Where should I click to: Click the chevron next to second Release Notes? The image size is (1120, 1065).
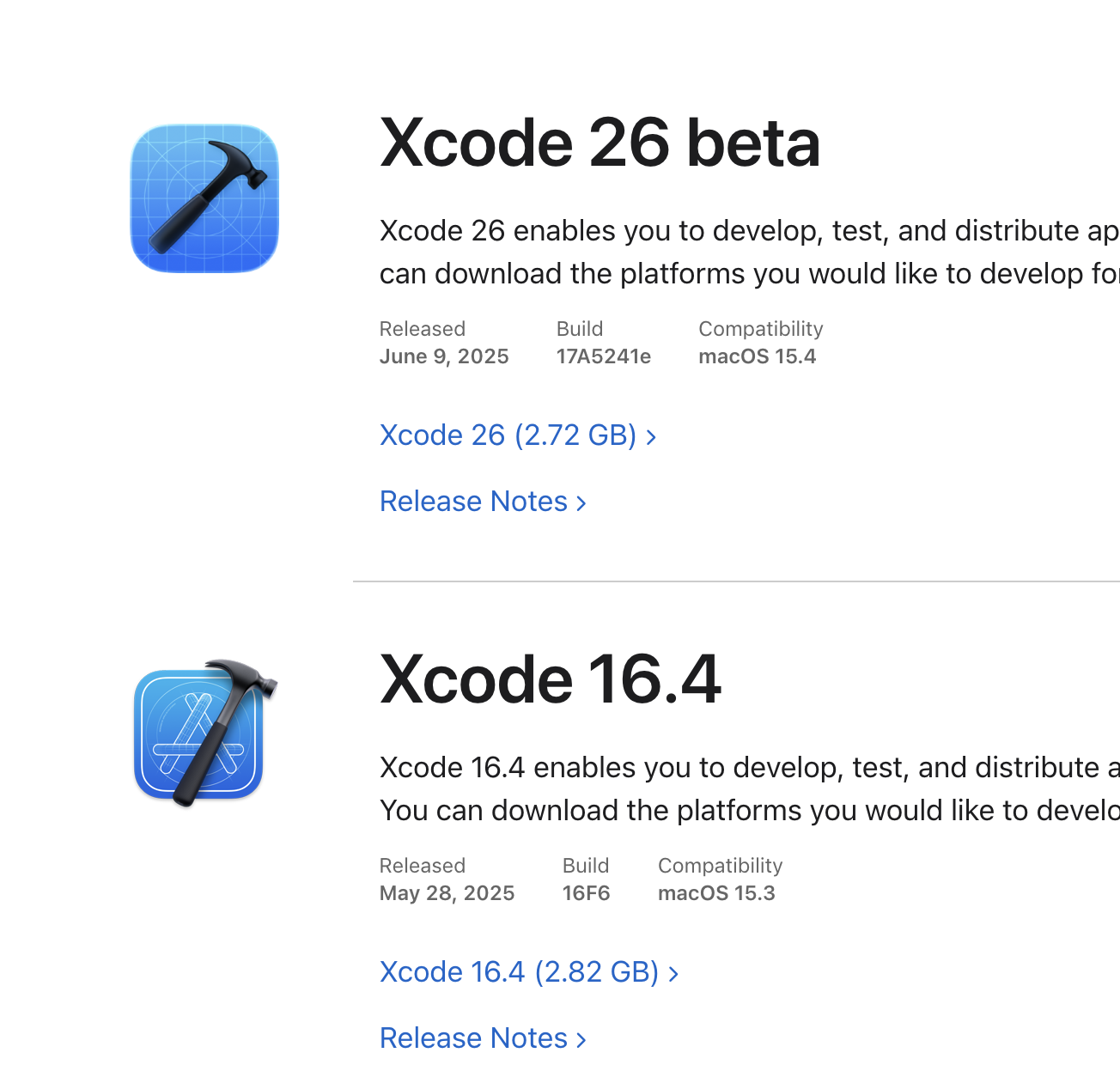tap(581, 1040)
